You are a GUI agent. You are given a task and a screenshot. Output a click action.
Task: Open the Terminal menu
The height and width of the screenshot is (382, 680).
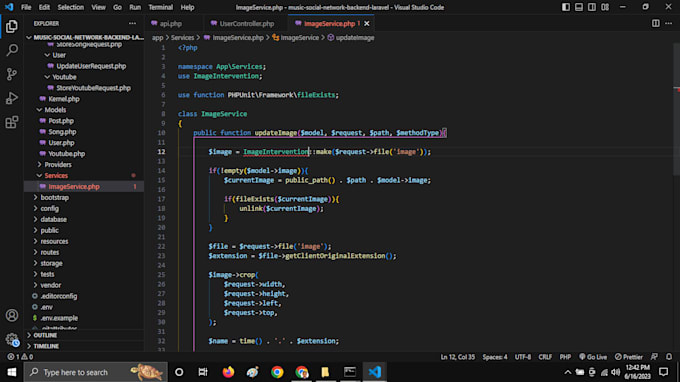point(160,7)
